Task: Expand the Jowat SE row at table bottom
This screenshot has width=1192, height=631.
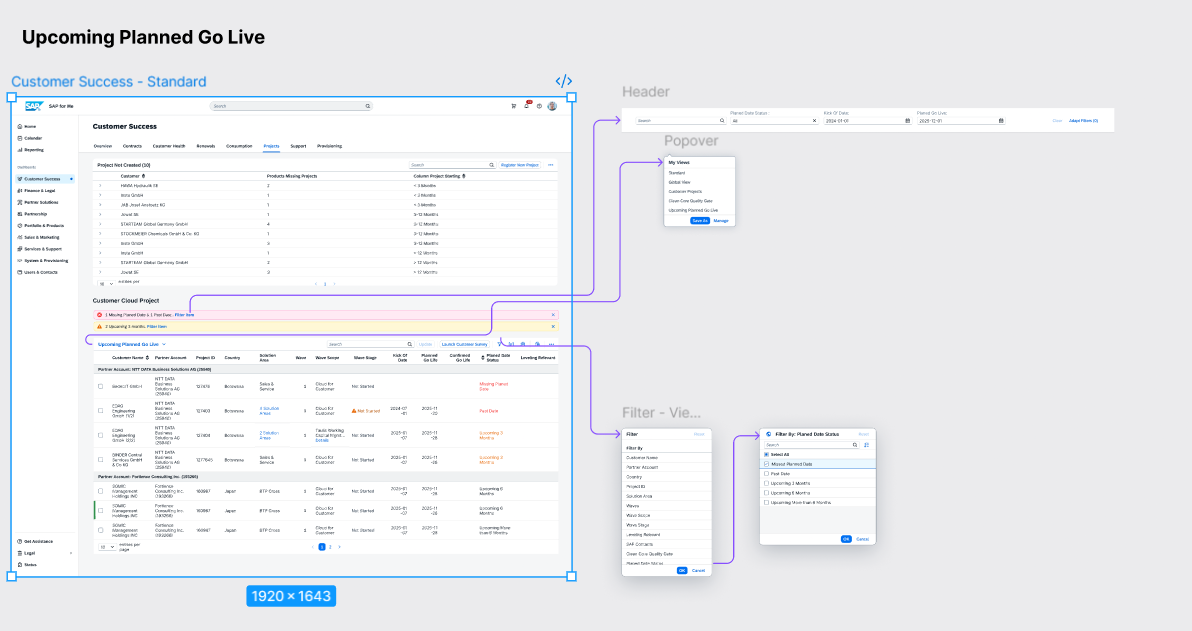Action: (x=100, y=272)
